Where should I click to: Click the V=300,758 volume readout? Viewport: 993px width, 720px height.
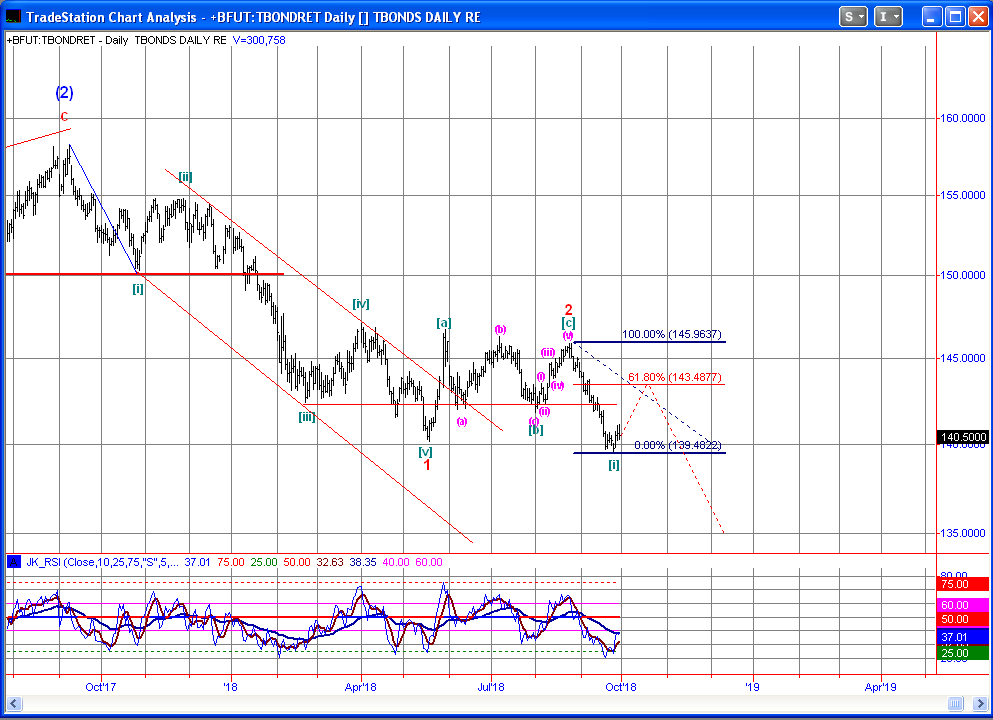point(259,40)
